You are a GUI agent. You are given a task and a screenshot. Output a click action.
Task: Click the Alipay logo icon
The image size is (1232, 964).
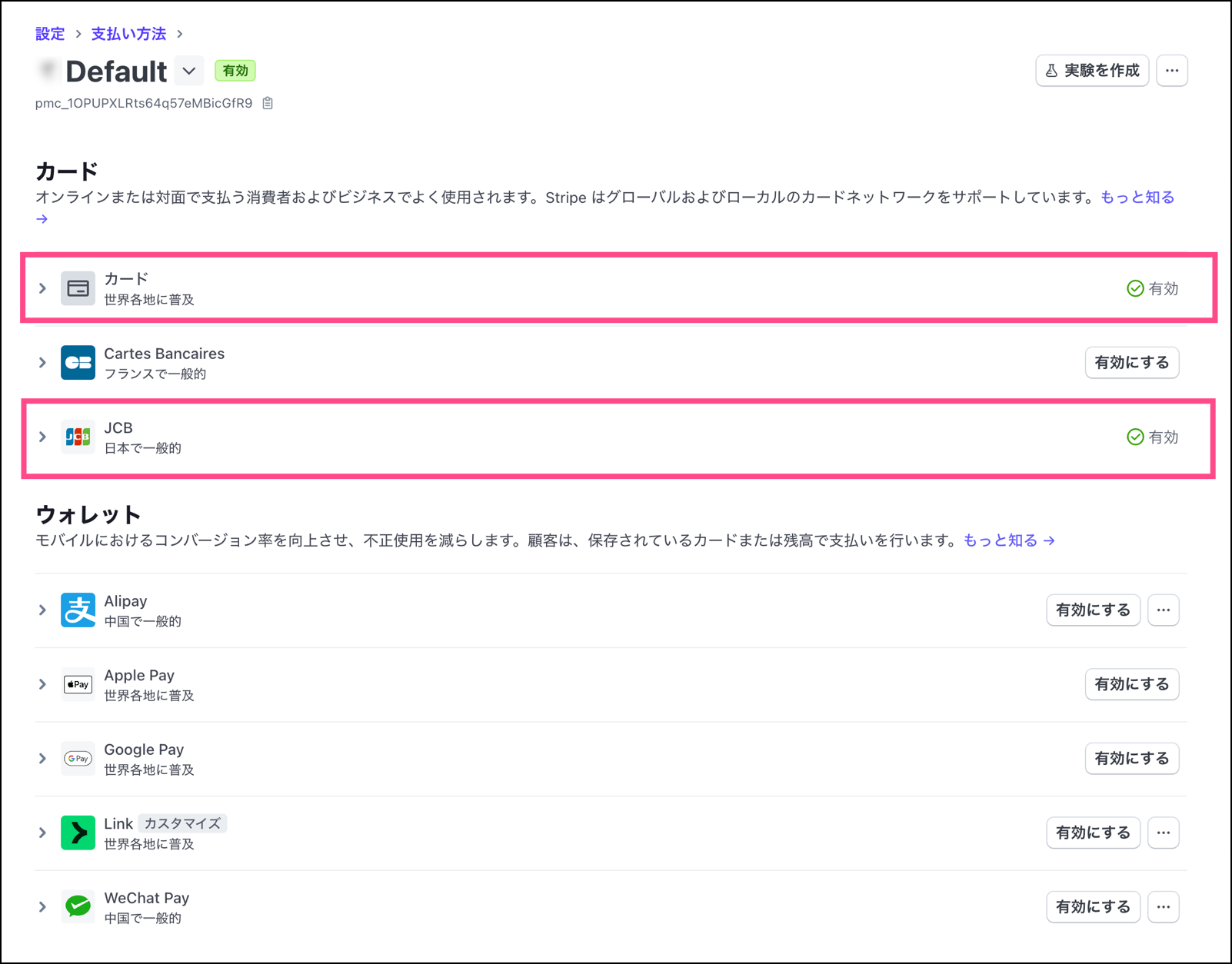78,610
